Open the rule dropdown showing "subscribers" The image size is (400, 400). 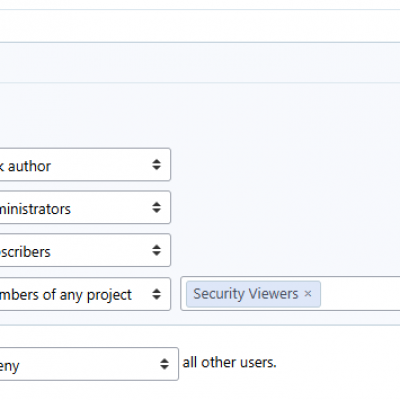pos(85,250)
